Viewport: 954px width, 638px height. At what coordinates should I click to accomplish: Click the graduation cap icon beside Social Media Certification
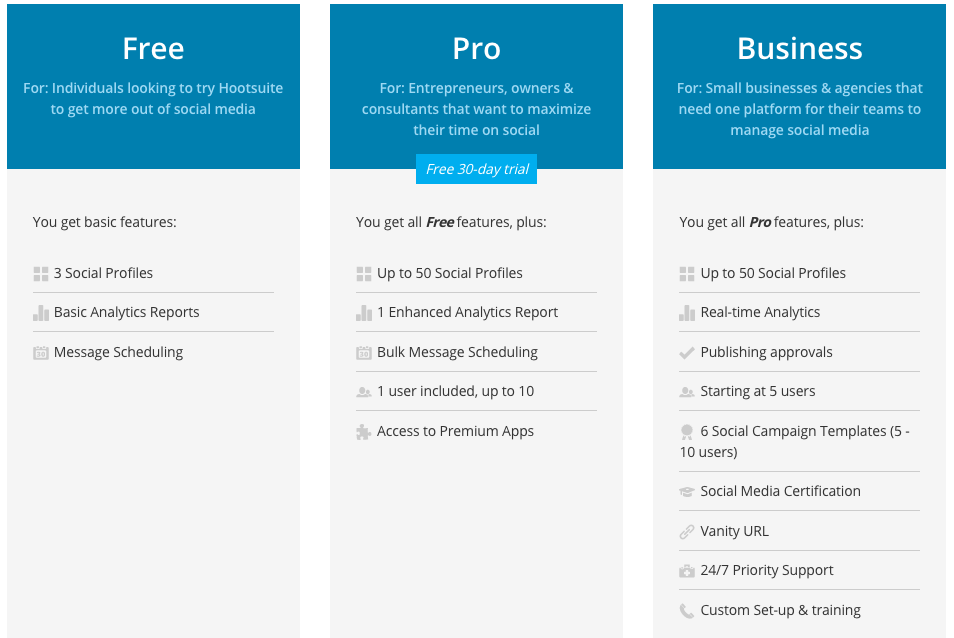[x=687, y=491]
